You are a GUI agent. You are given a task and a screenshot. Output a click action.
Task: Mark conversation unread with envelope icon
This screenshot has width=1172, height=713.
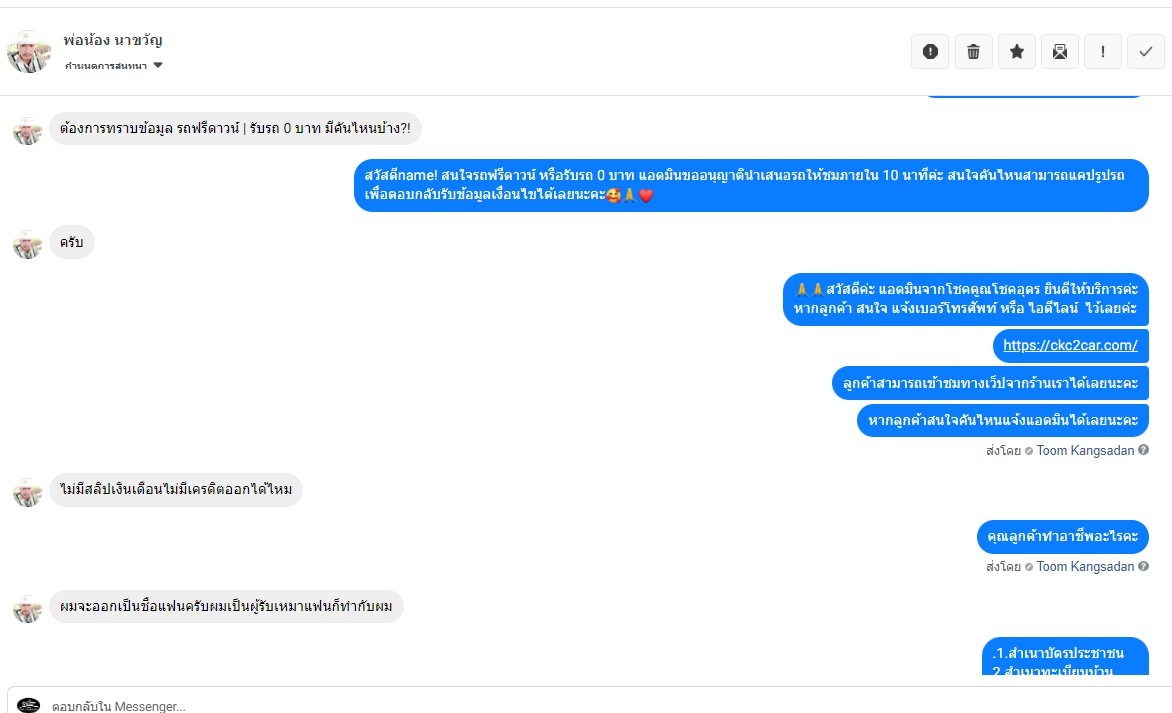1060,52
